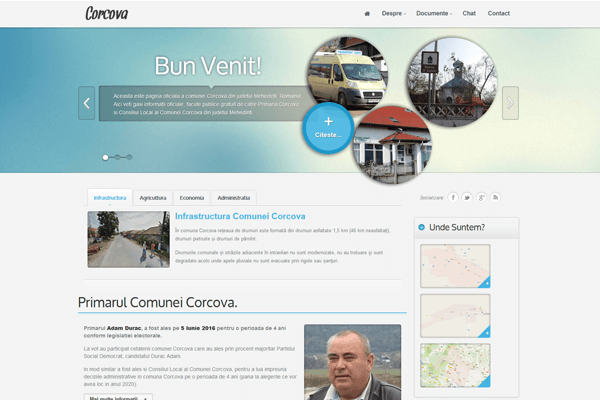
Task: Expand the Documente dropdown menu
Action: [x=433, y=14]
